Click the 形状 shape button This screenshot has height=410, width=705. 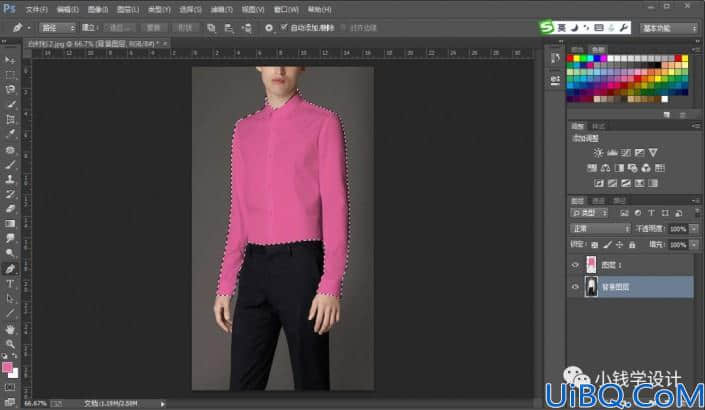185,28
